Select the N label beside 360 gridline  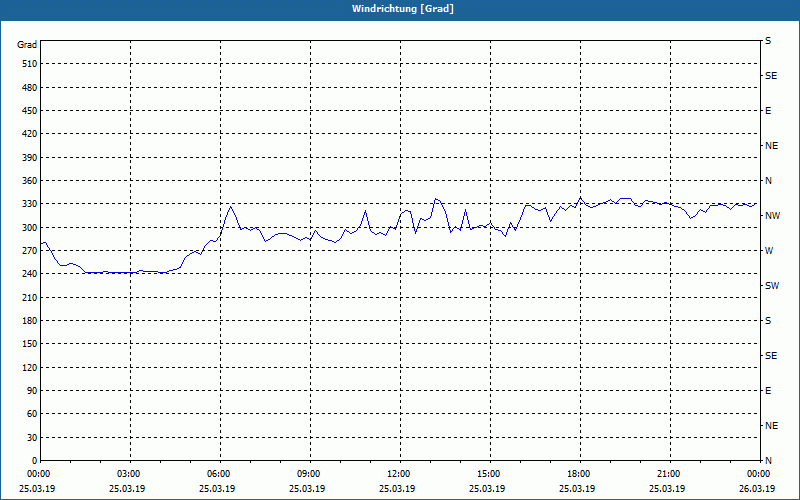pos(768,181)
